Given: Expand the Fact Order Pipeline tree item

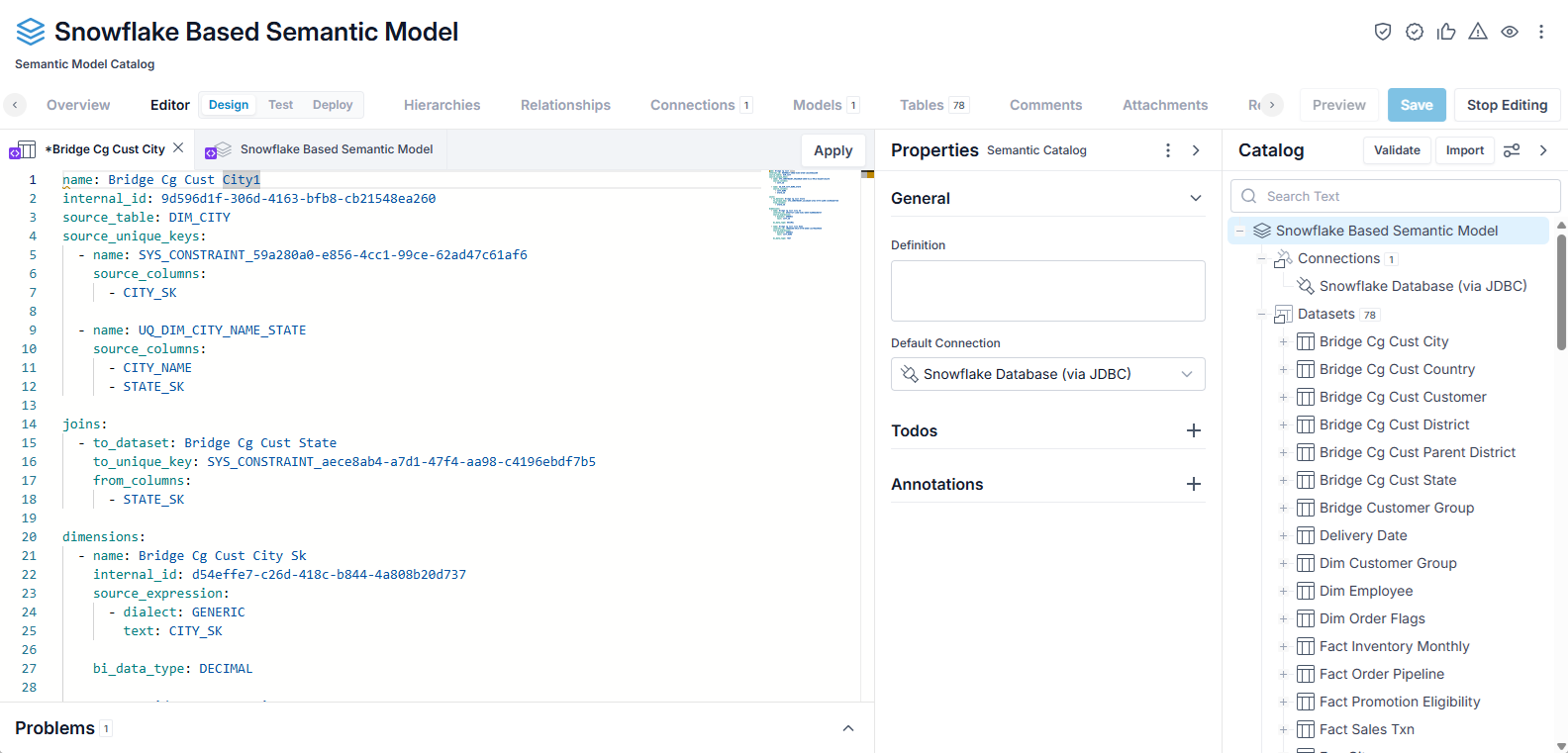Looking at the screenshot, I should pyautogui.click(x=1284, y=674).
